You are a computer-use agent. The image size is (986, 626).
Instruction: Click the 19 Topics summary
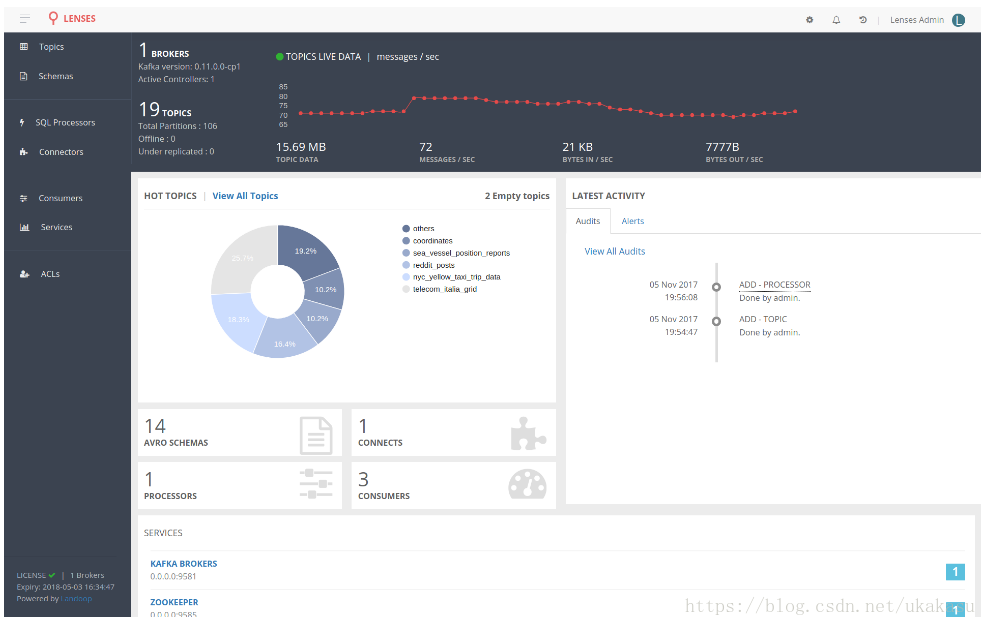[x=165, y=110]
